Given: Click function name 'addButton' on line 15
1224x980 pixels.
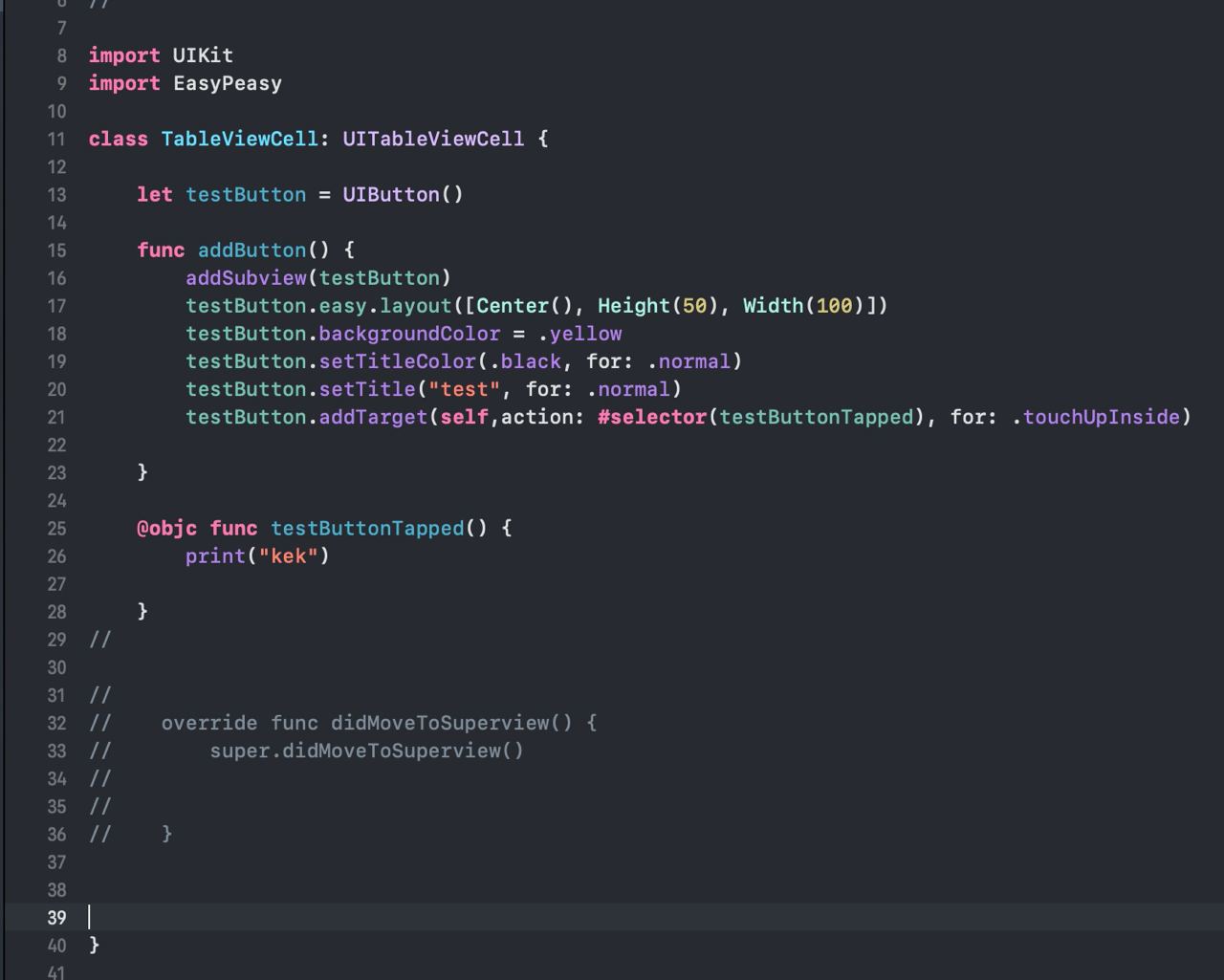Looking at the screenshot, I should (251, 250).
